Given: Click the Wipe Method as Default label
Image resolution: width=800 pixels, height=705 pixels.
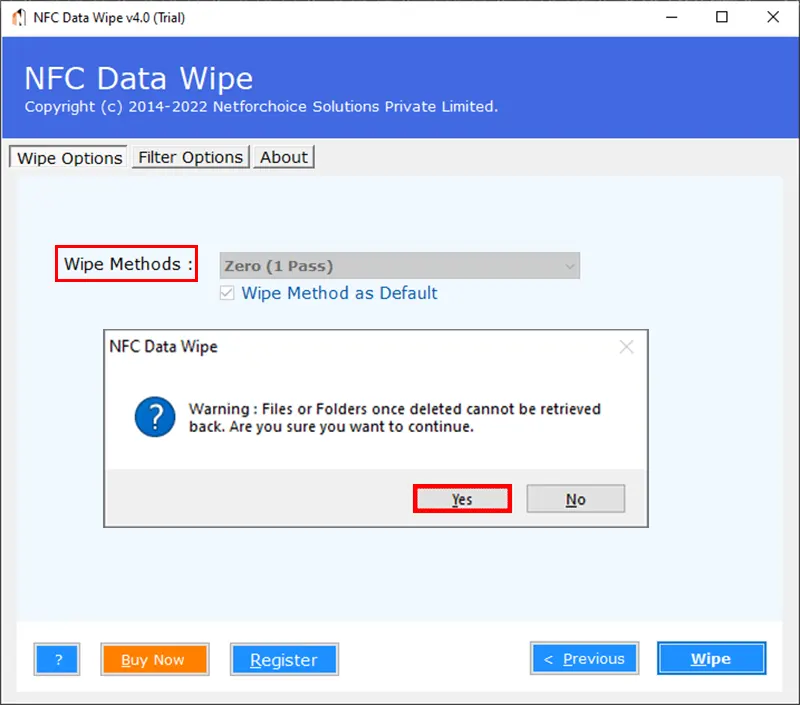Looking at the screenshot, I should click(339, 293).
